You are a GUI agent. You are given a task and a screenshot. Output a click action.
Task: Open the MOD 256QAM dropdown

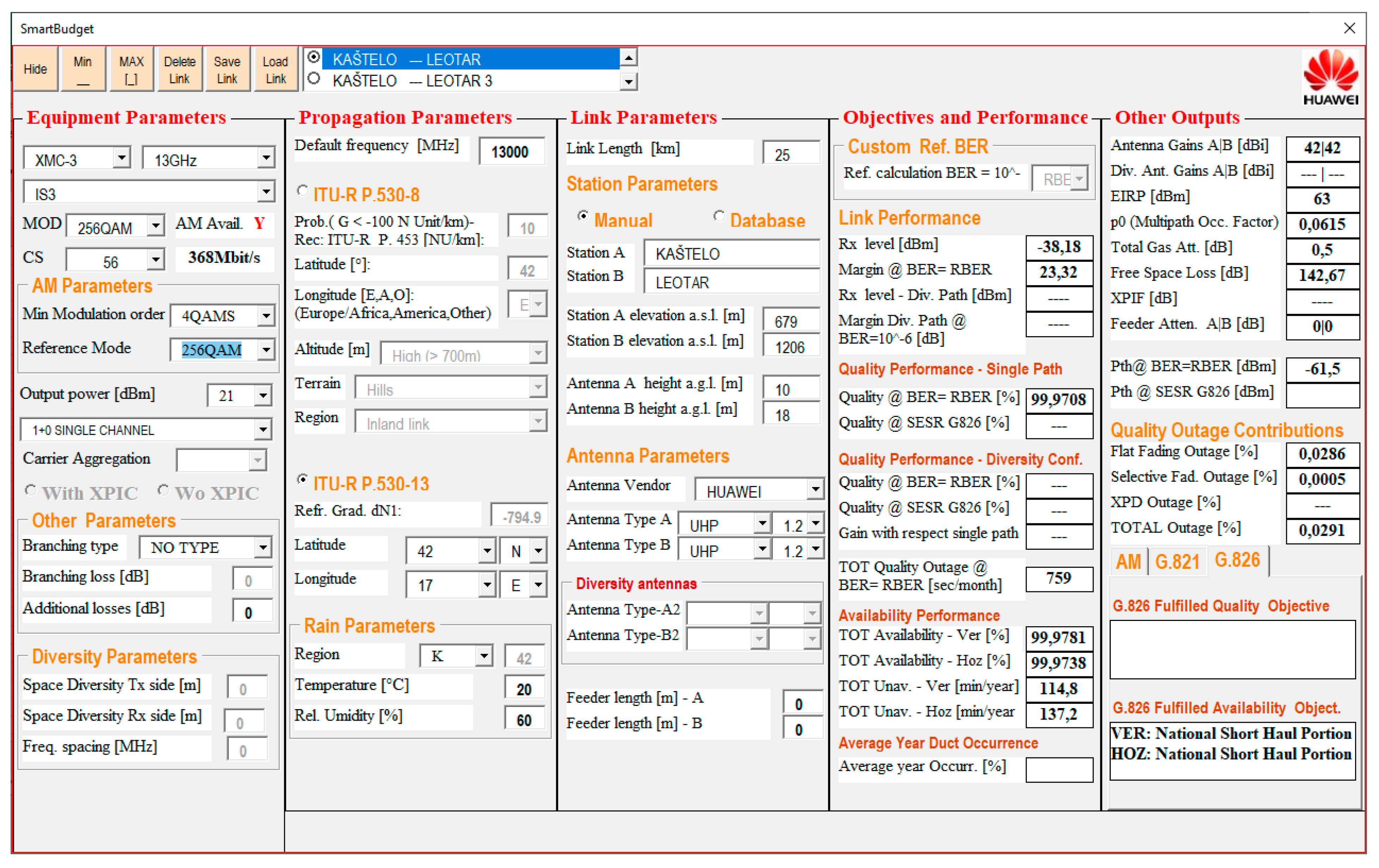(155, 226)
